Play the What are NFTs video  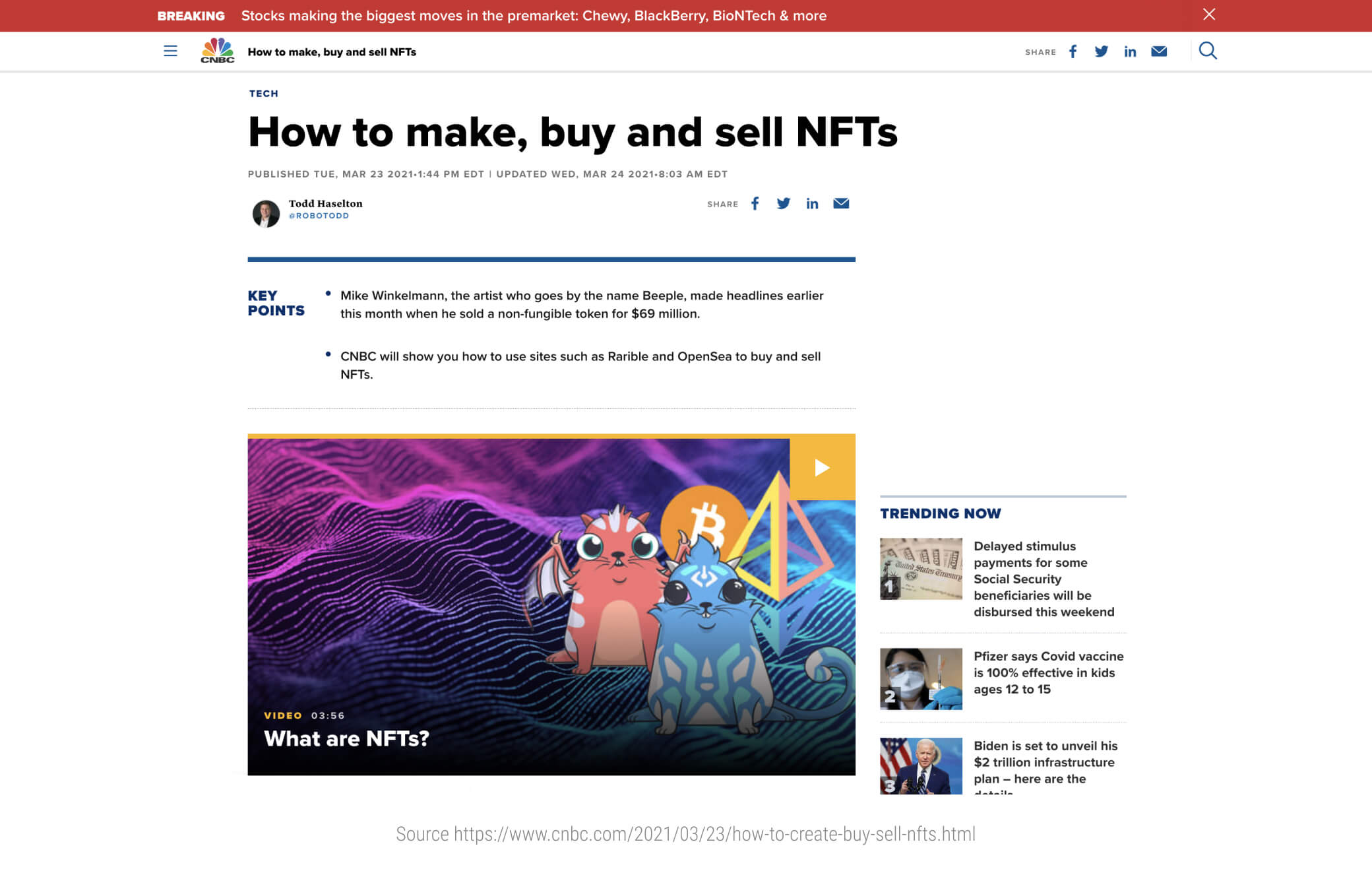[x=822, y=467]
